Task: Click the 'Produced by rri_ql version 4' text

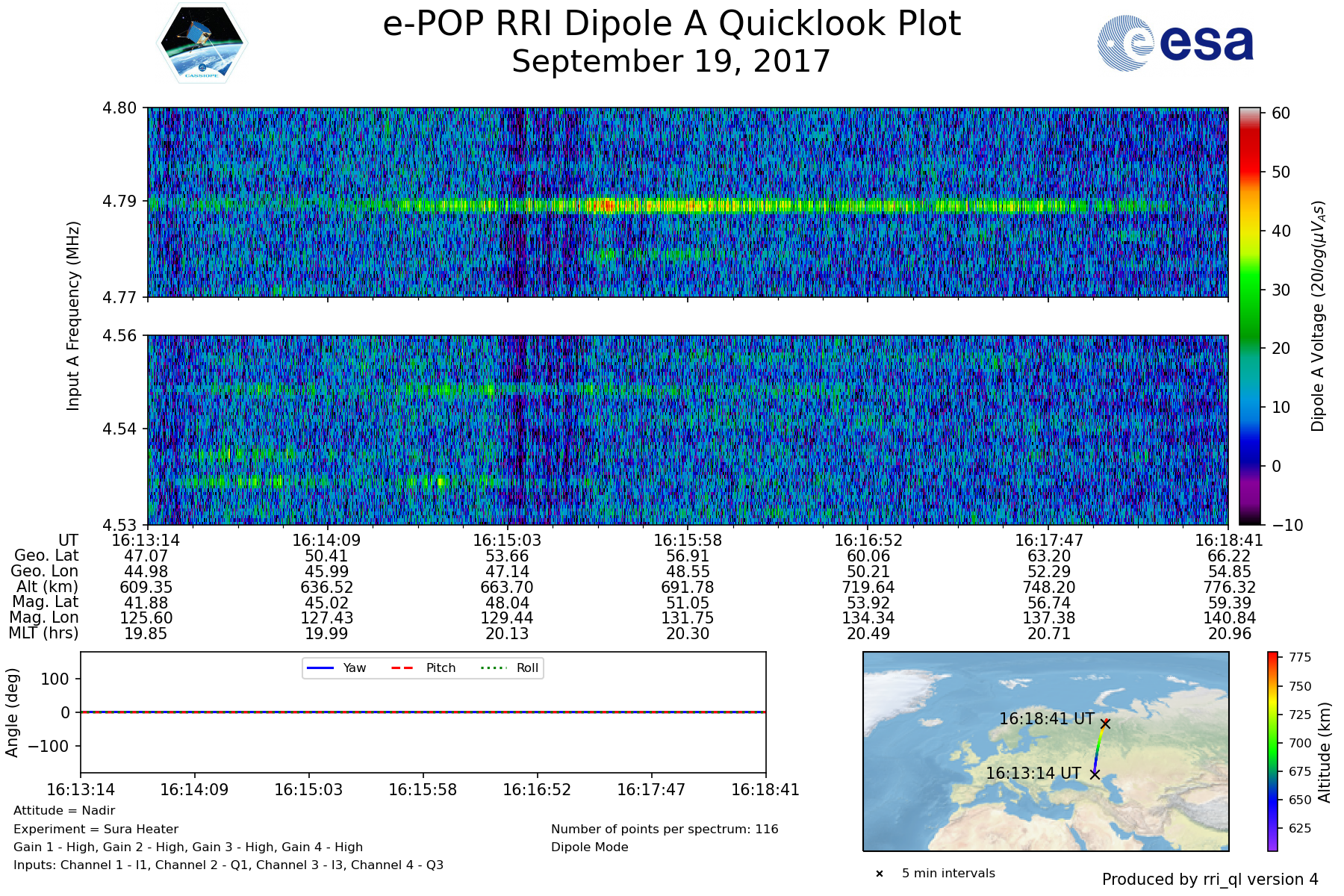Action: point(1210,880)
